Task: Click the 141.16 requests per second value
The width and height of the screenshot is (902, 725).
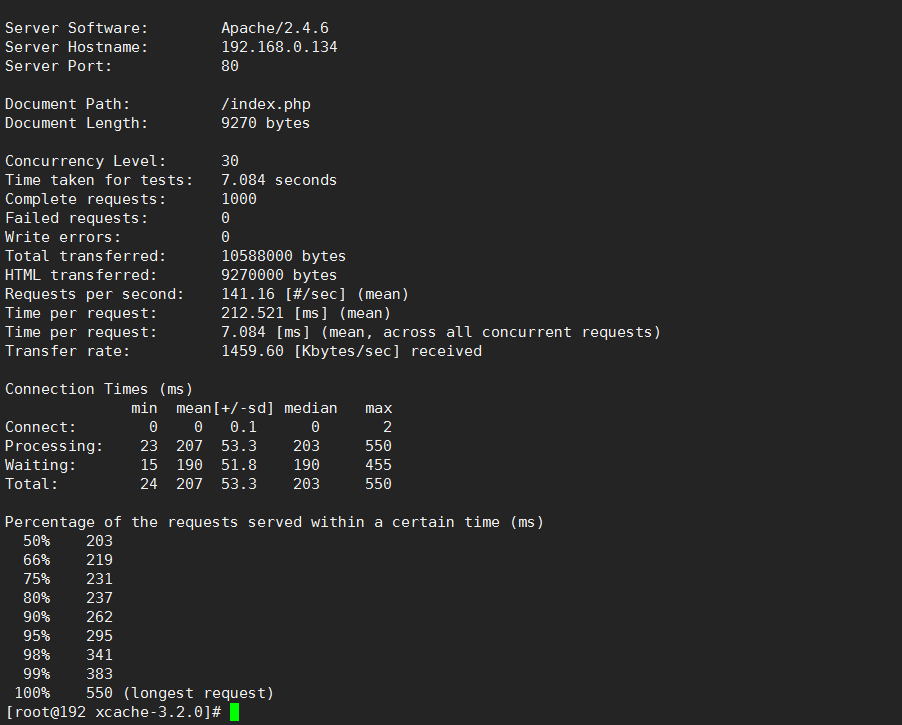Action: tap(249, 294)
